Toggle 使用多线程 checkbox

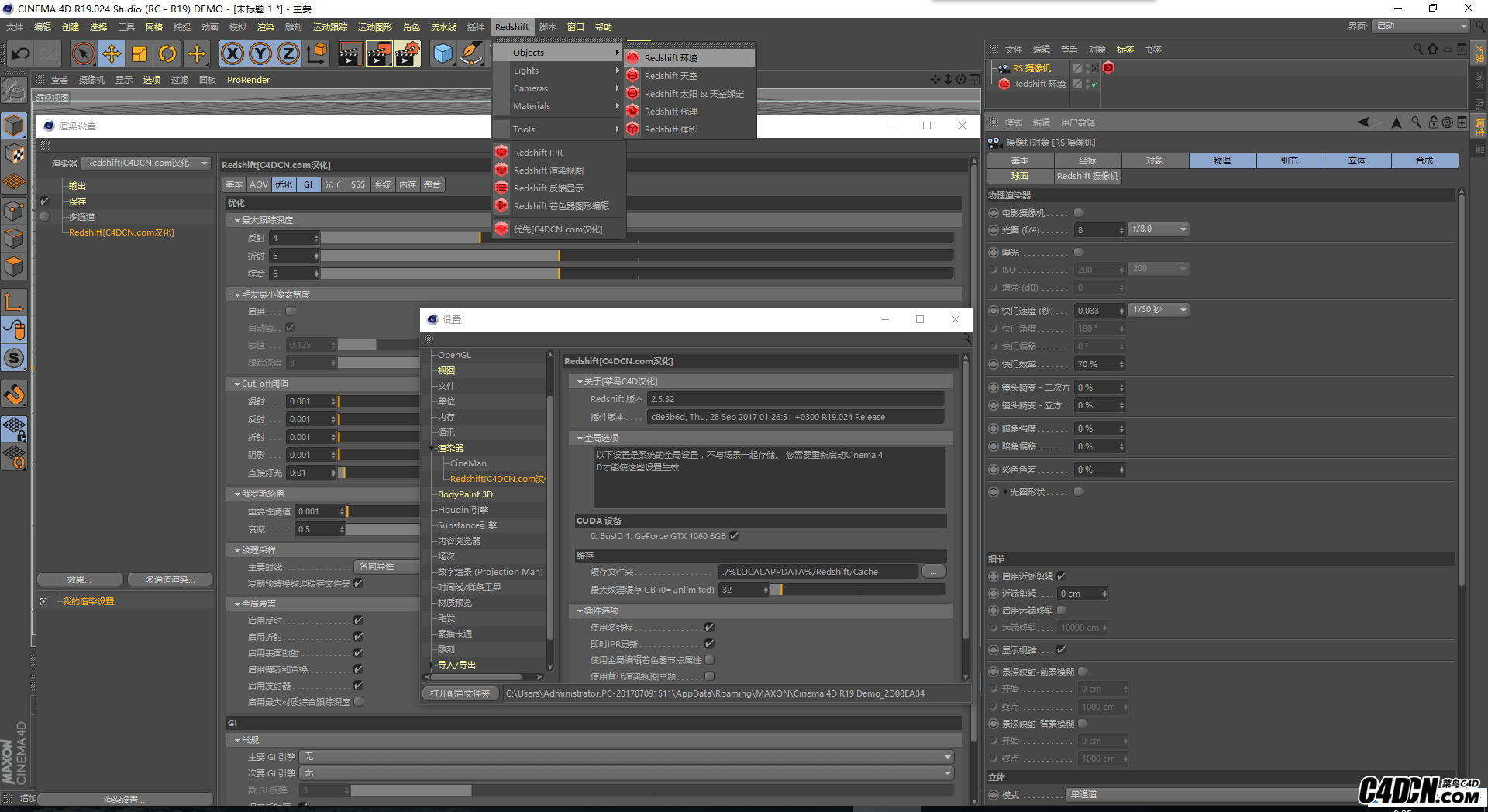[x=709, y=627]
